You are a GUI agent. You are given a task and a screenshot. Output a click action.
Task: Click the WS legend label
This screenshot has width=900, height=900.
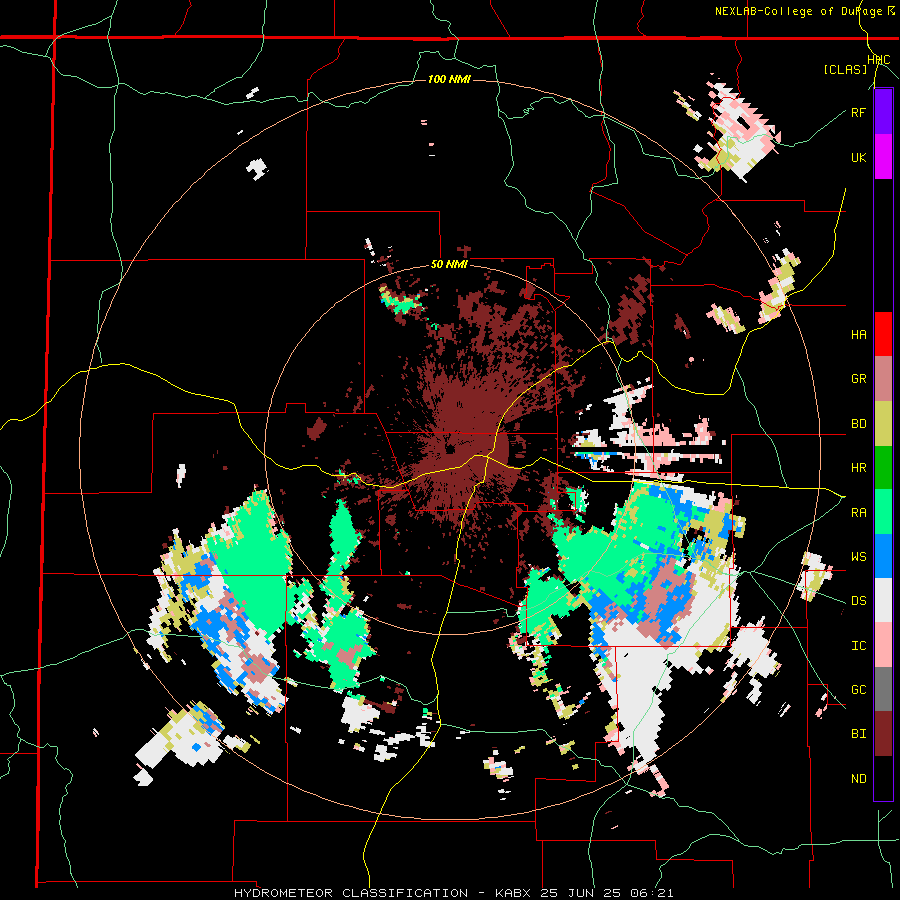coord(858,557)
